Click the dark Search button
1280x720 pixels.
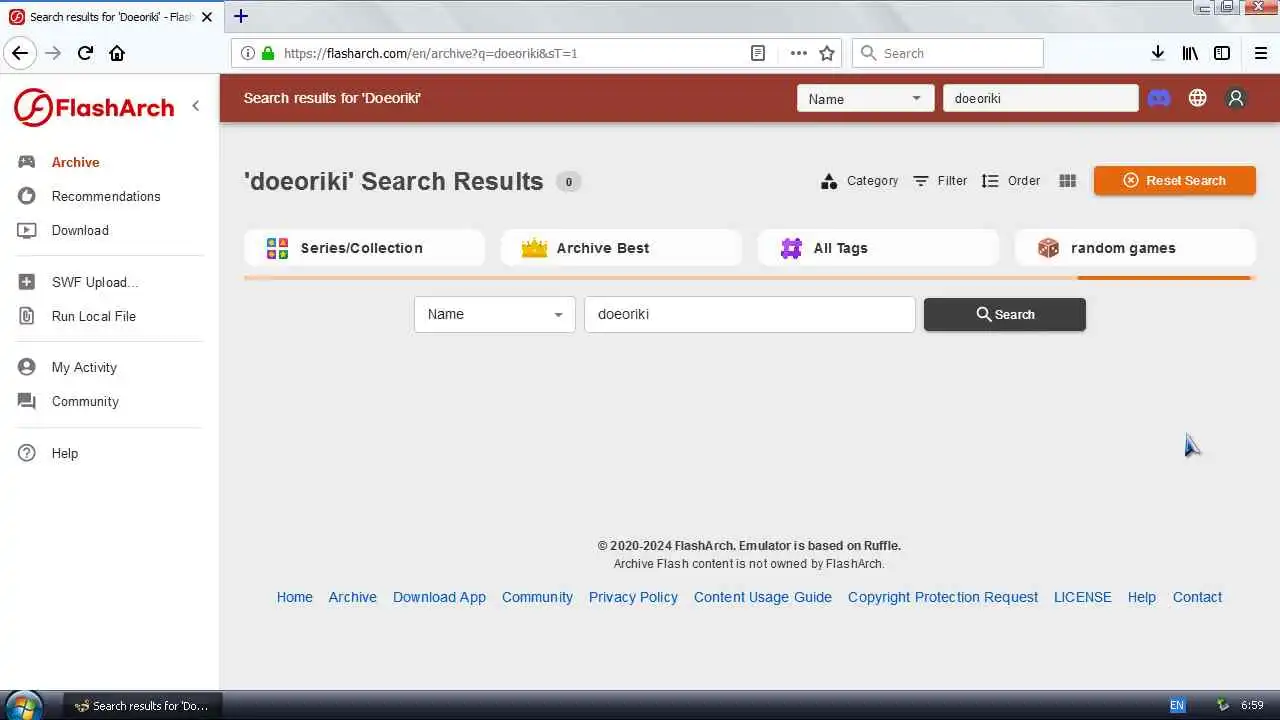(x=1004, y=314)
